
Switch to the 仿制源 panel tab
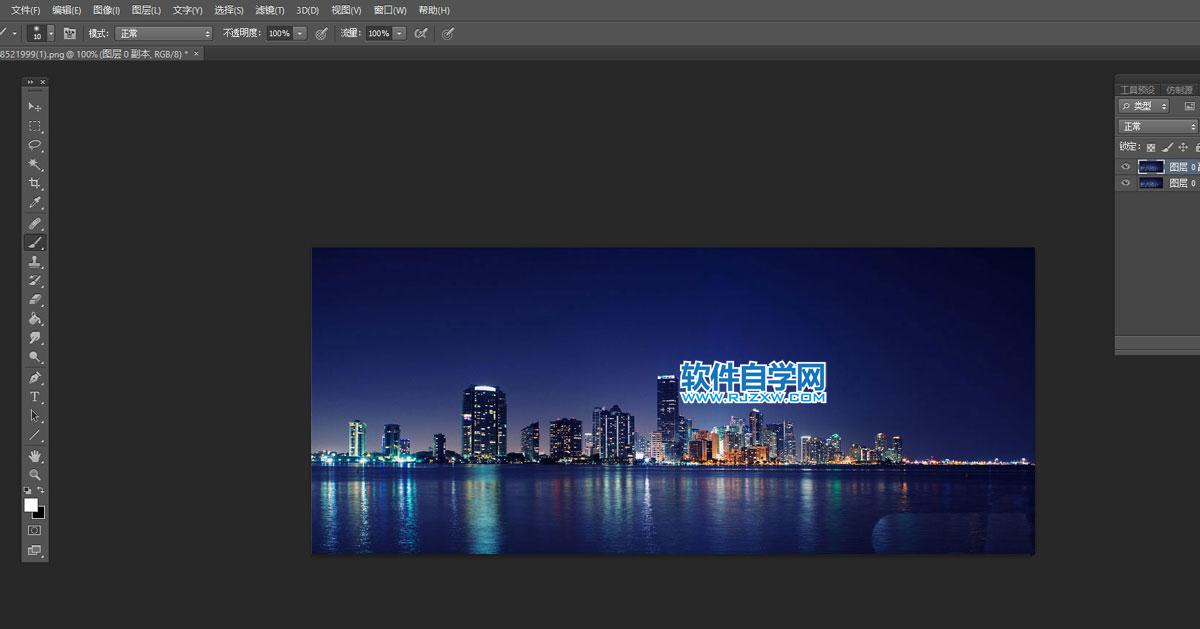1179,89
